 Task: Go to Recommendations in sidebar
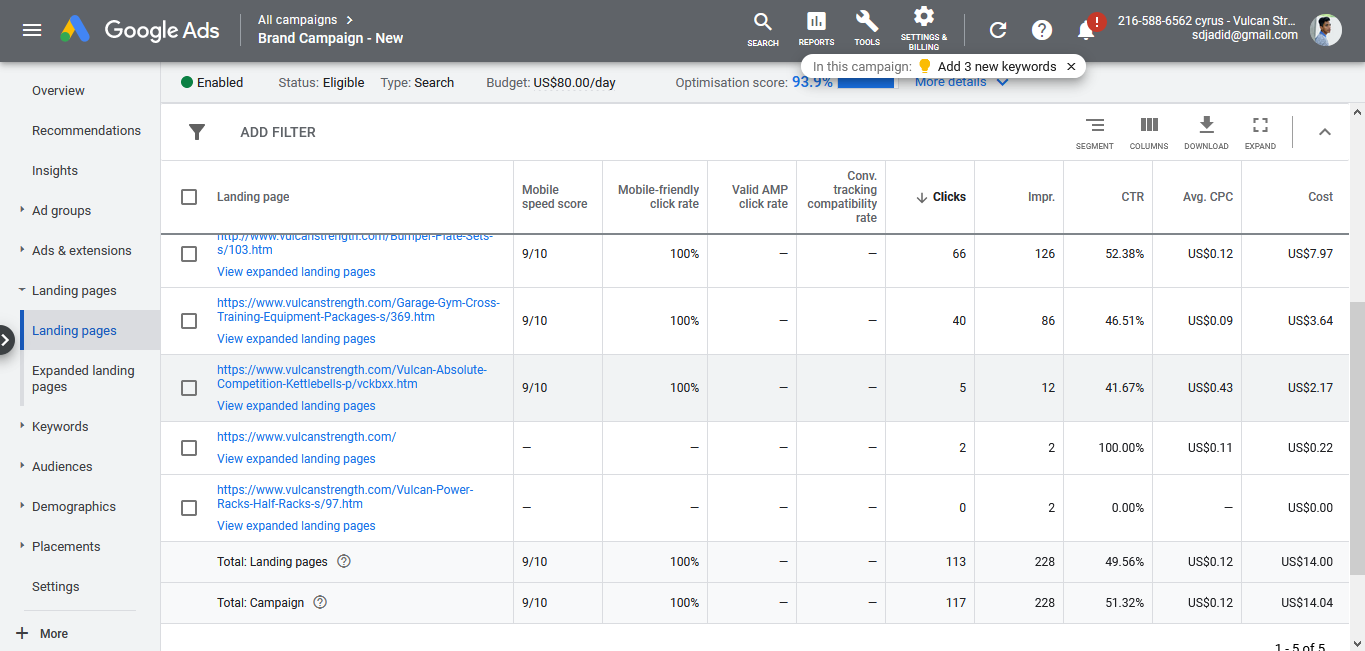coord(86,131)
